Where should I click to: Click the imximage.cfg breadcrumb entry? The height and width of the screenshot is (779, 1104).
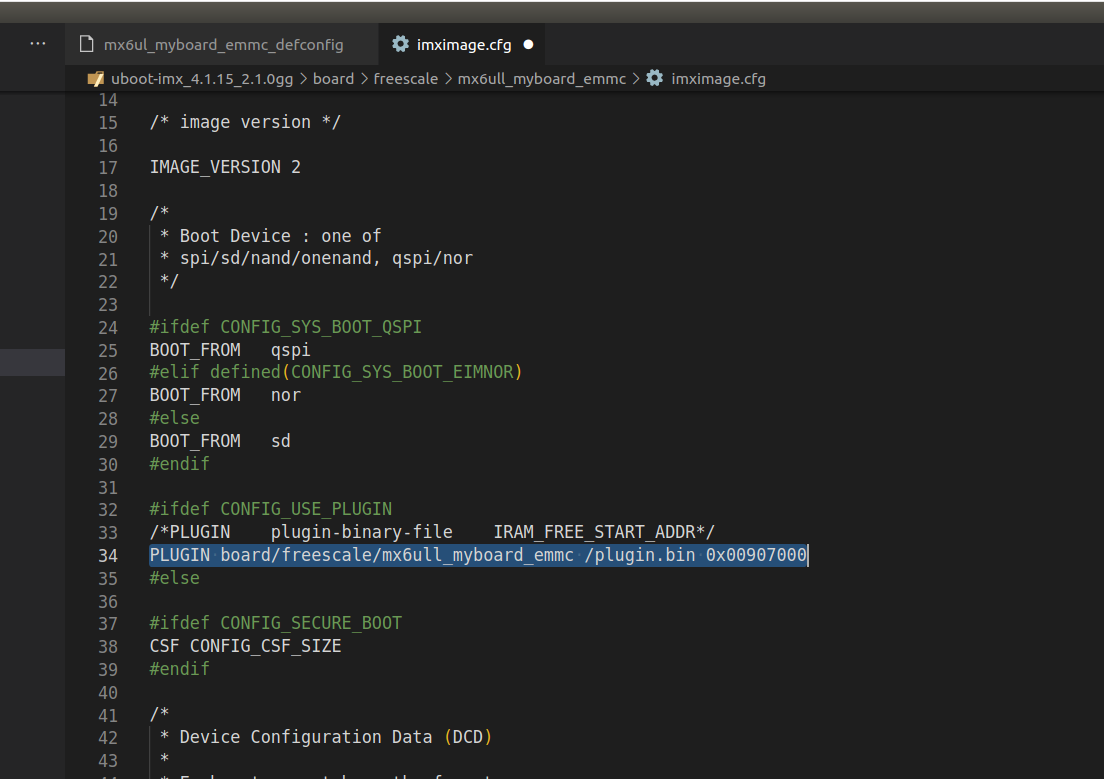coord(718,79)
